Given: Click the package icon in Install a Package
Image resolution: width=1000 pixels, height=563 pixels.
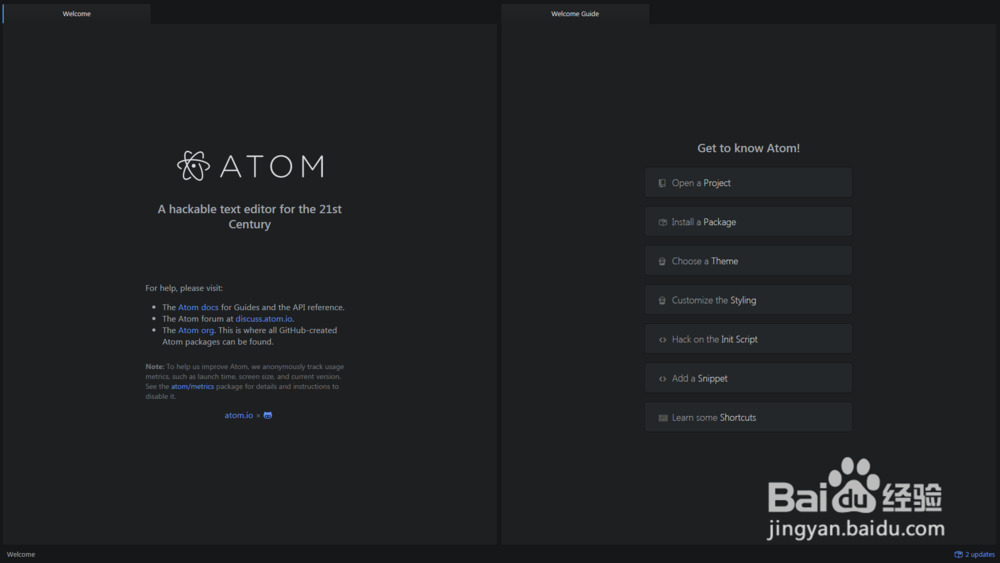Looking at the screenshot, I should point(663,223).
